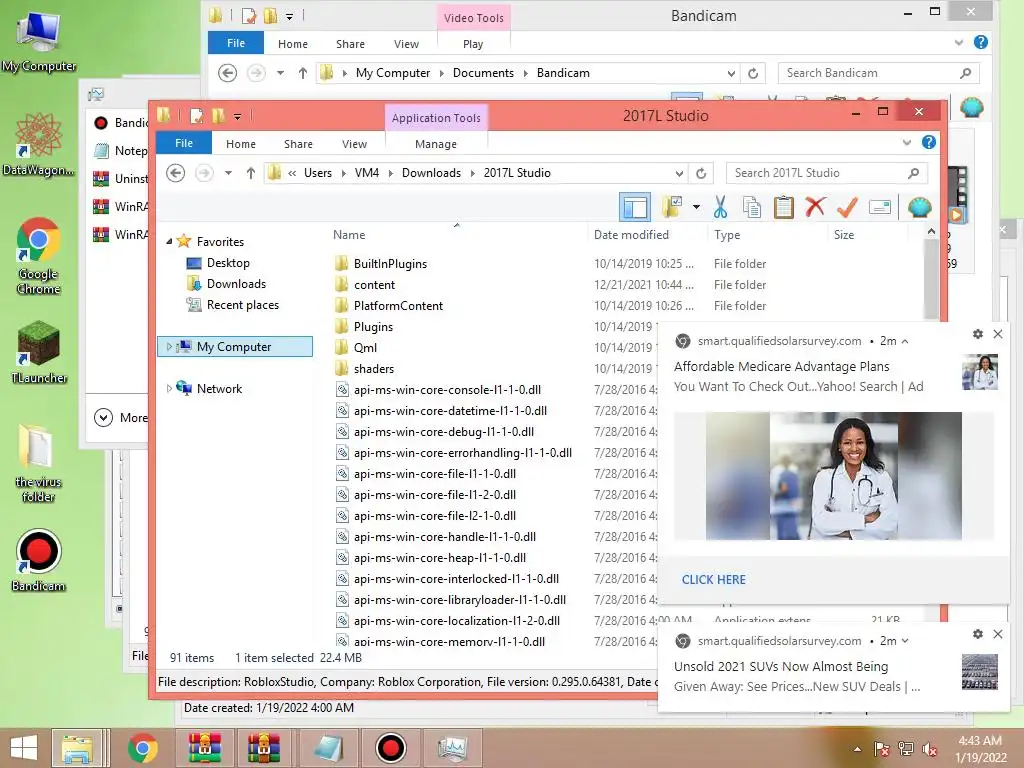Click the Cut scissors icon in 2017L Studio toolbar

coord(720,207)
